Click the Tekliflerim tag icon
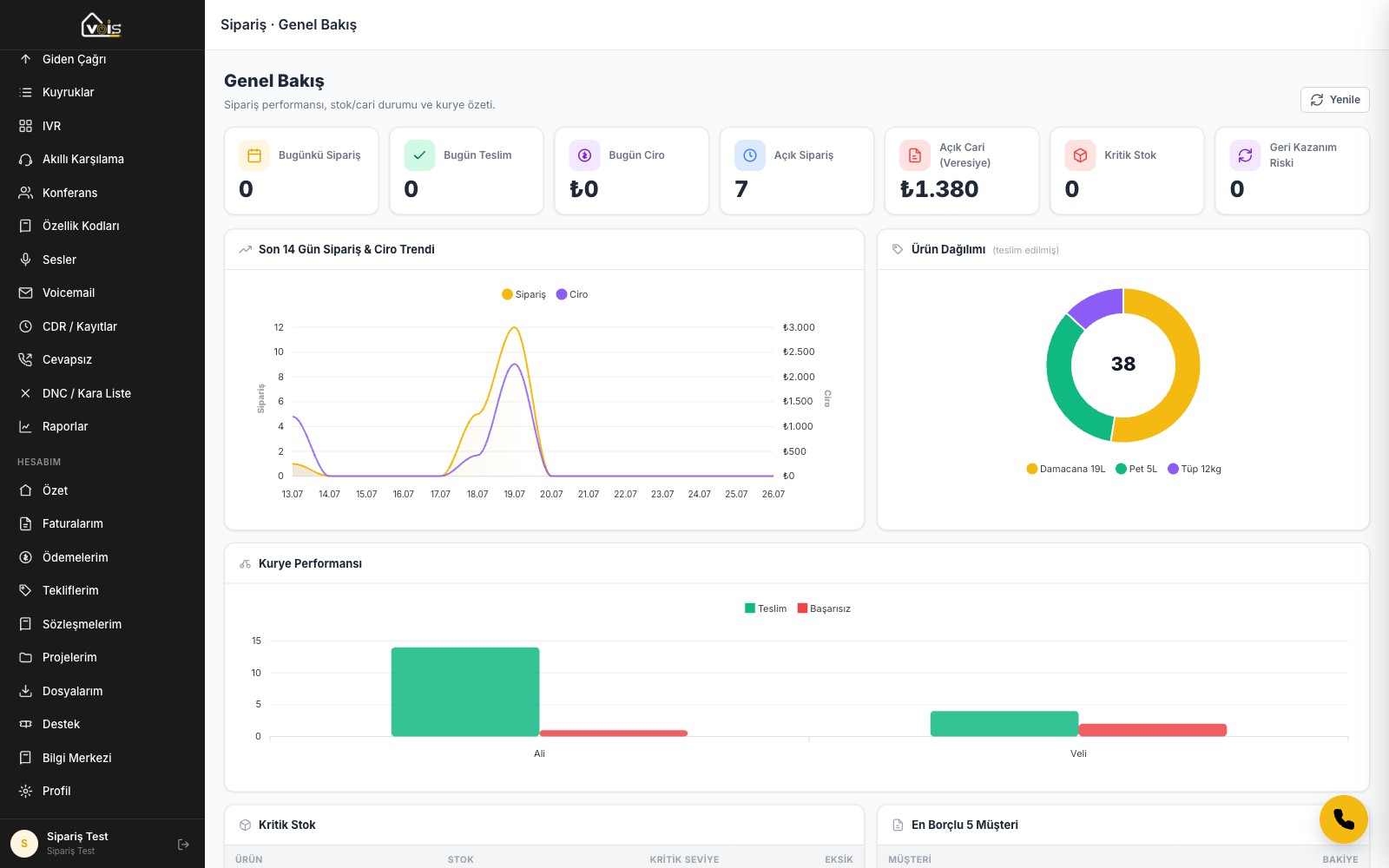1389x868 pixels. tap(25, 590)
